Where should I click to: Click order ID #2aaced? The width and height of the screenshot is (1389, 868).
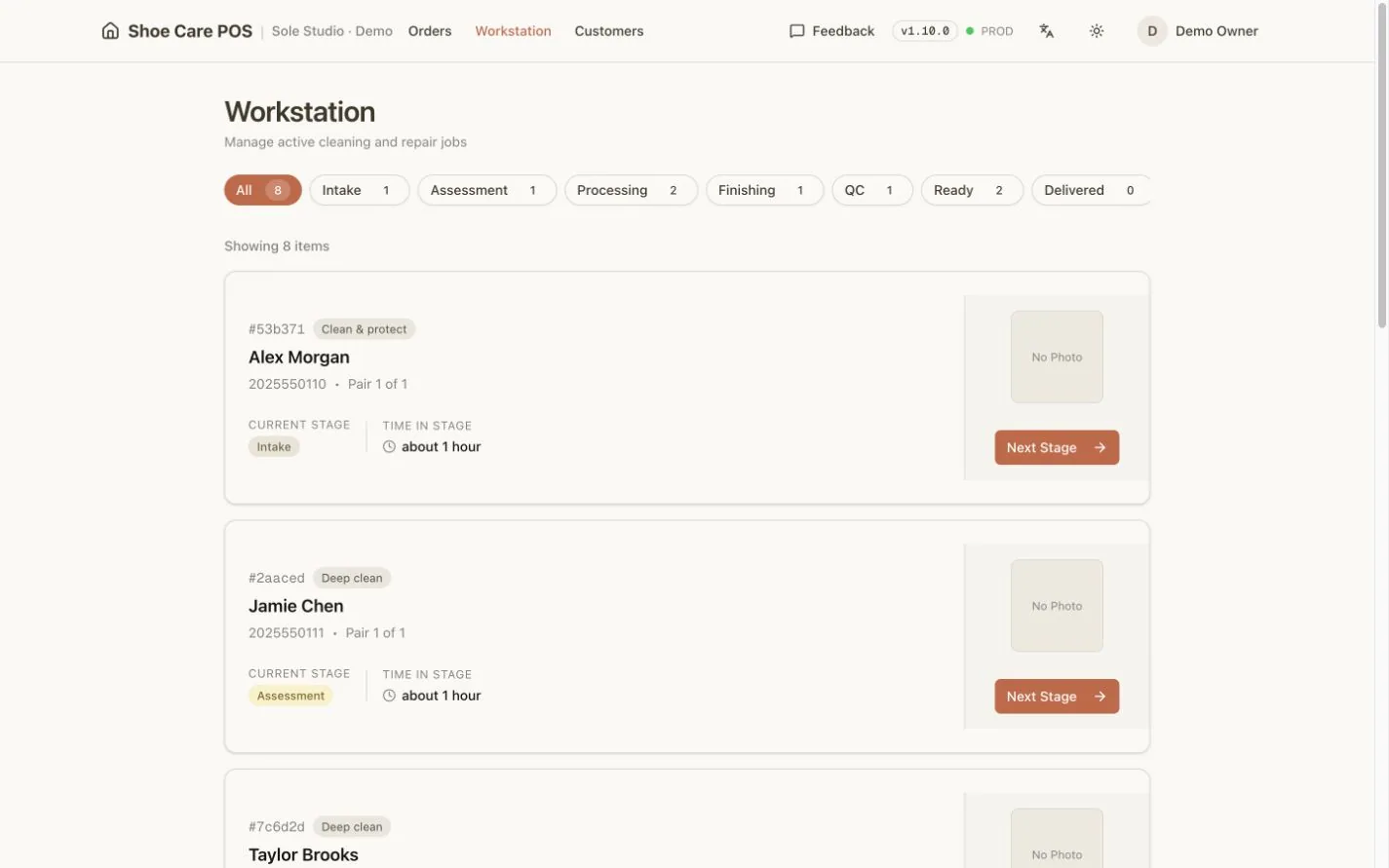coord(277,578)
